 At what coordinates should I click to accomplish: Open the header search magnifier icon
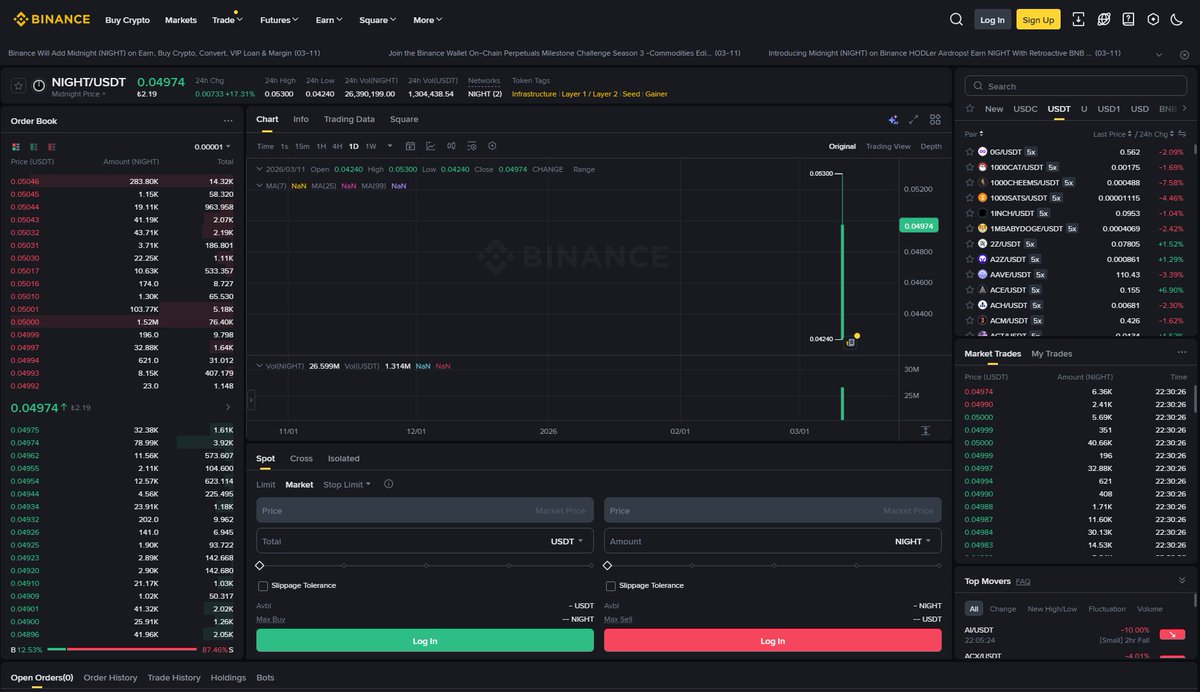pos(957,19)
